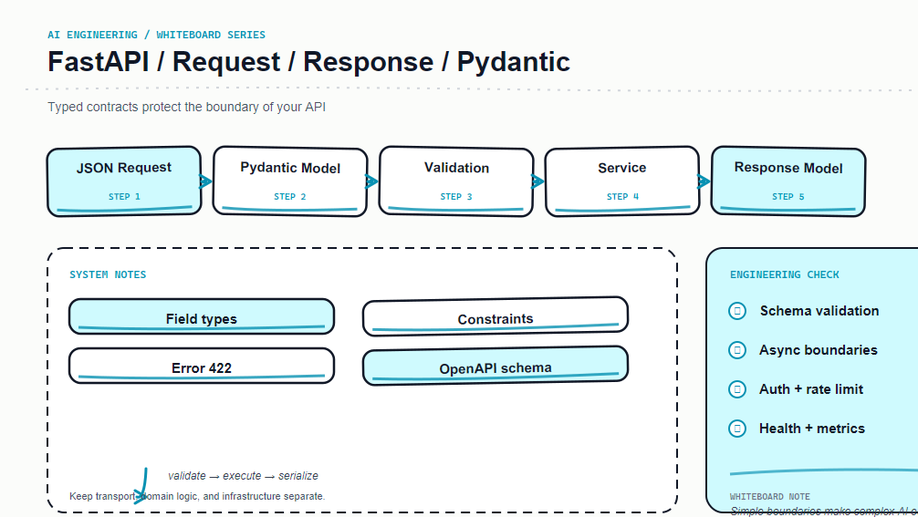This screenshot has width=918, height=517.
Task: Click the SYSTEM NOTES heading
Action: point(108,275)
